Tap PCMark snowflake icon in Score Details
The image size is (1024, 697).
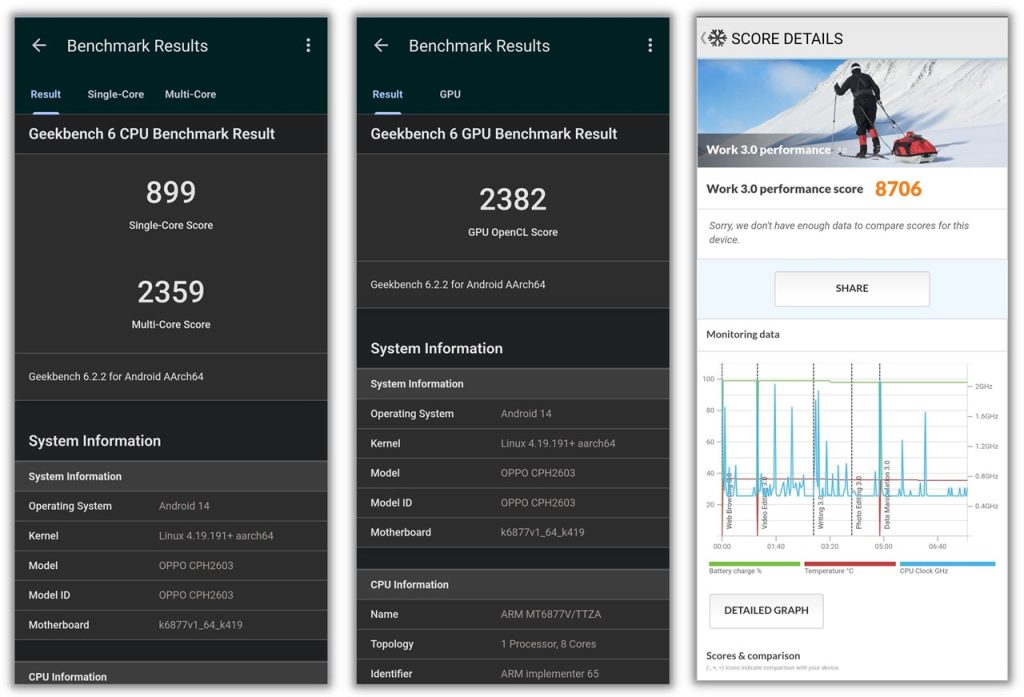(717, 38)
